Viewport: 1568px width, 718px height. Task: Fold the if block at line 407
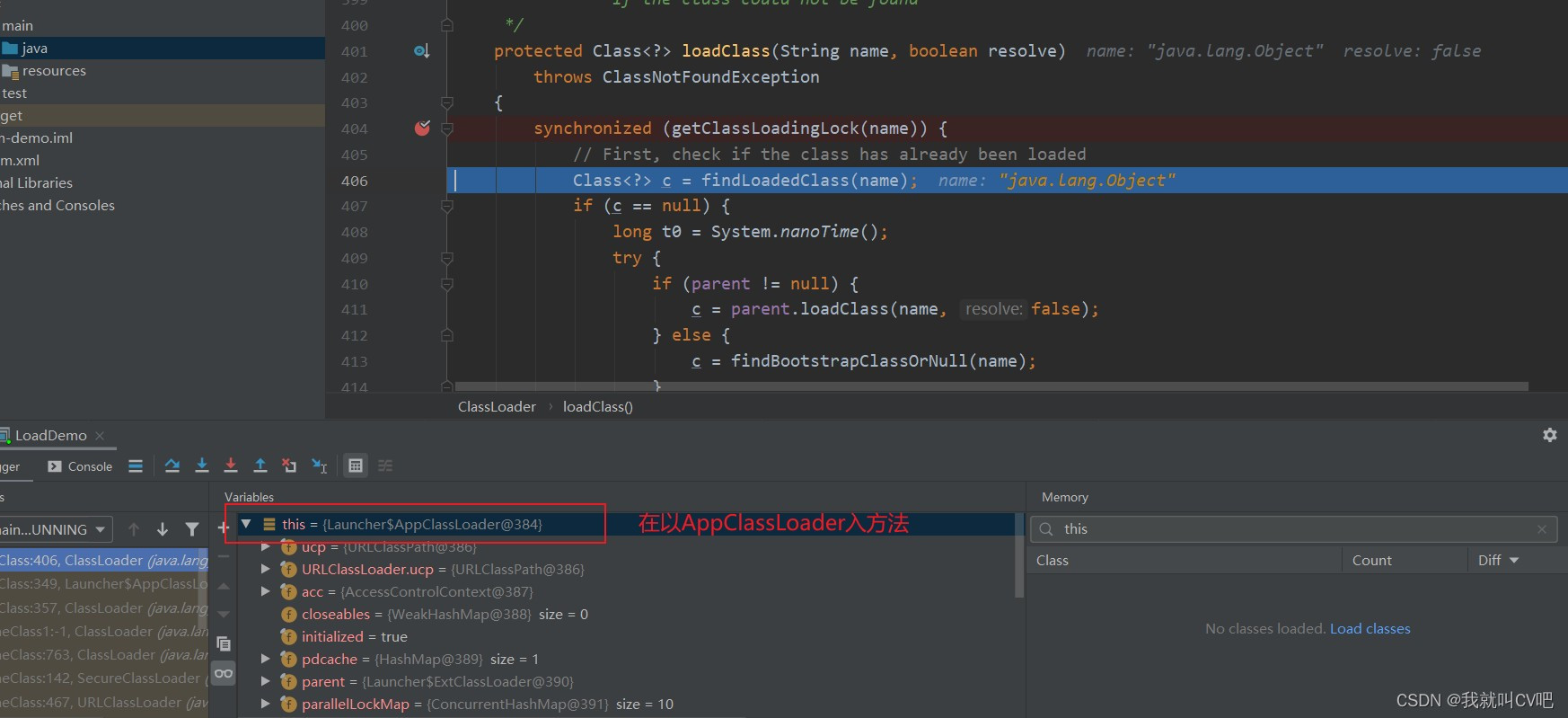tap(447, 206)
